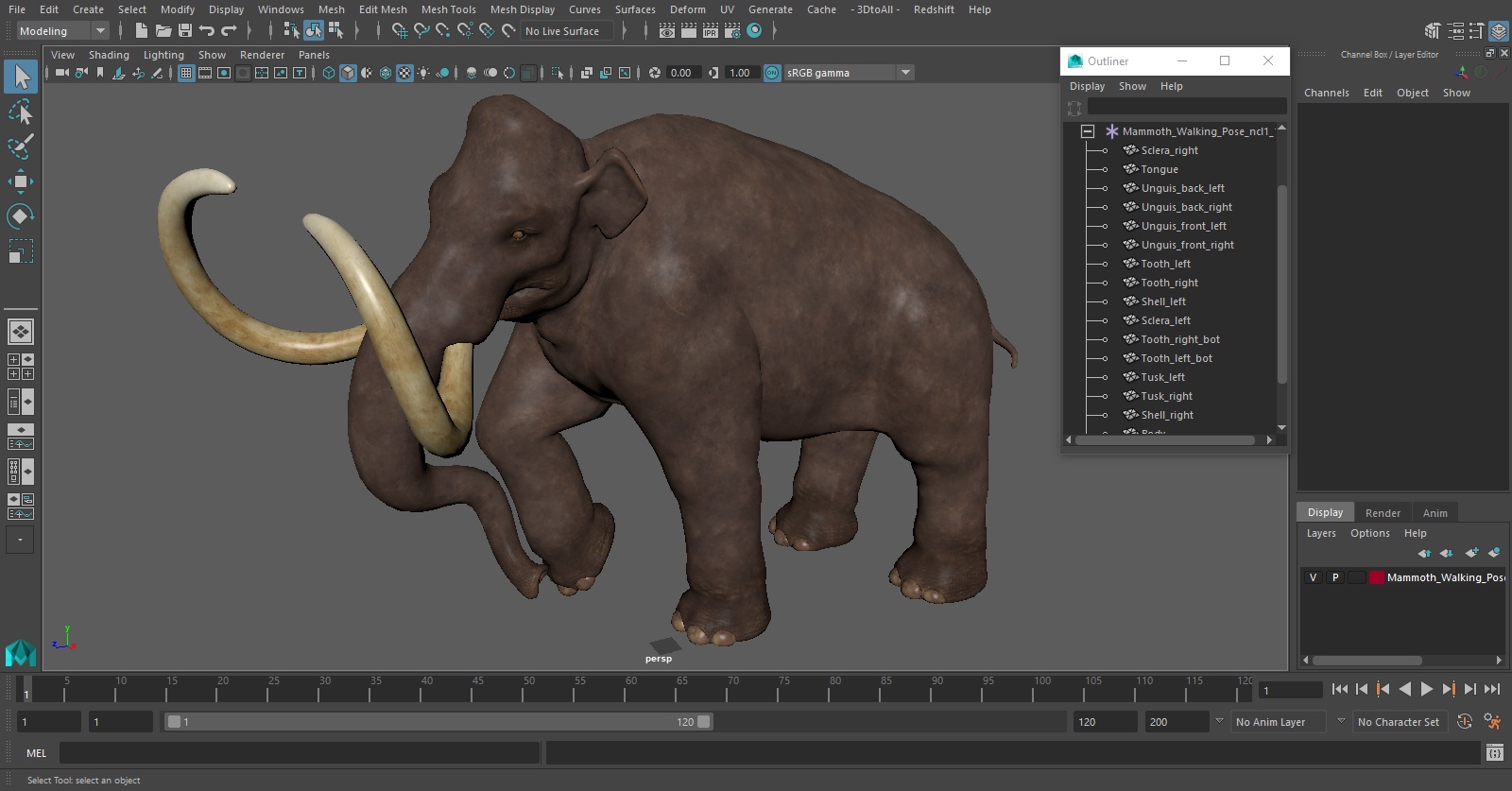The width and height of the screenshot is (1512, 791).
Task: Toggle smooth shade all cube icon
Action: click(x=348, y=73)
